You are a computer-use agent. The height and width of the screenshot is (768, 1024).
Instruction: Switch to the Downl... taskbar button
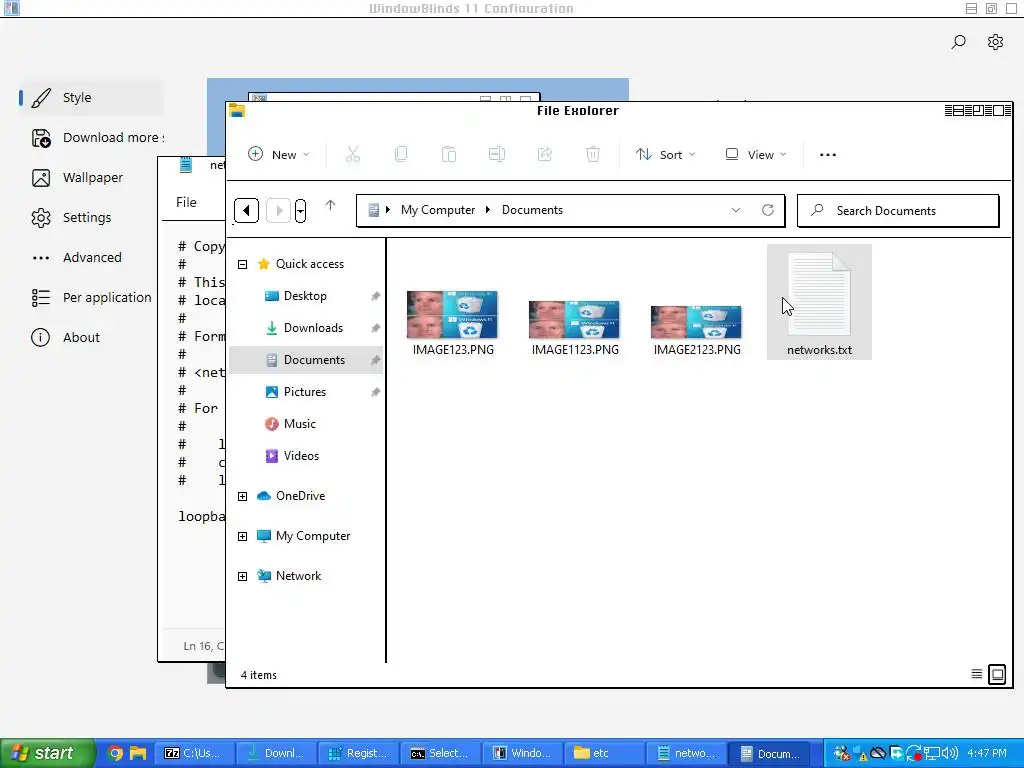(x=276, y=754)
